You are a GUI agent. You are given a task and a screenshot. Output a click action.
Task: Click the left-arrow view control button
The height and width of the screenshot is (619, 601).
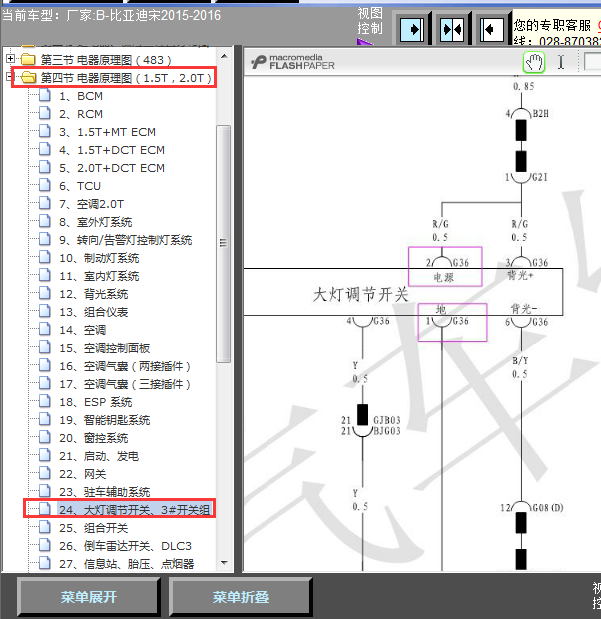492,30
